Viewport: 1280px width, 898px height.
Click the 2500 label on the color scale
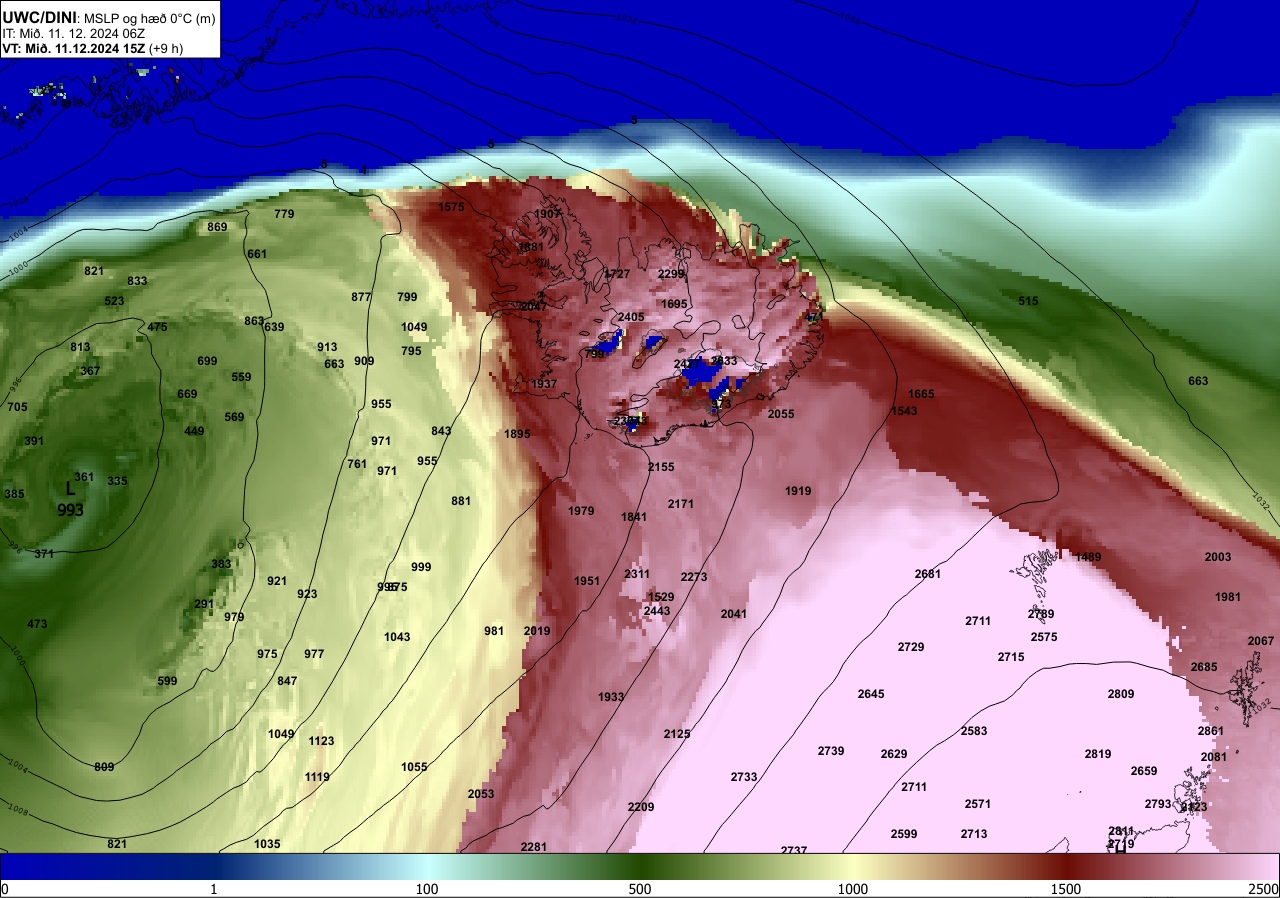(x=1263, y=889)
